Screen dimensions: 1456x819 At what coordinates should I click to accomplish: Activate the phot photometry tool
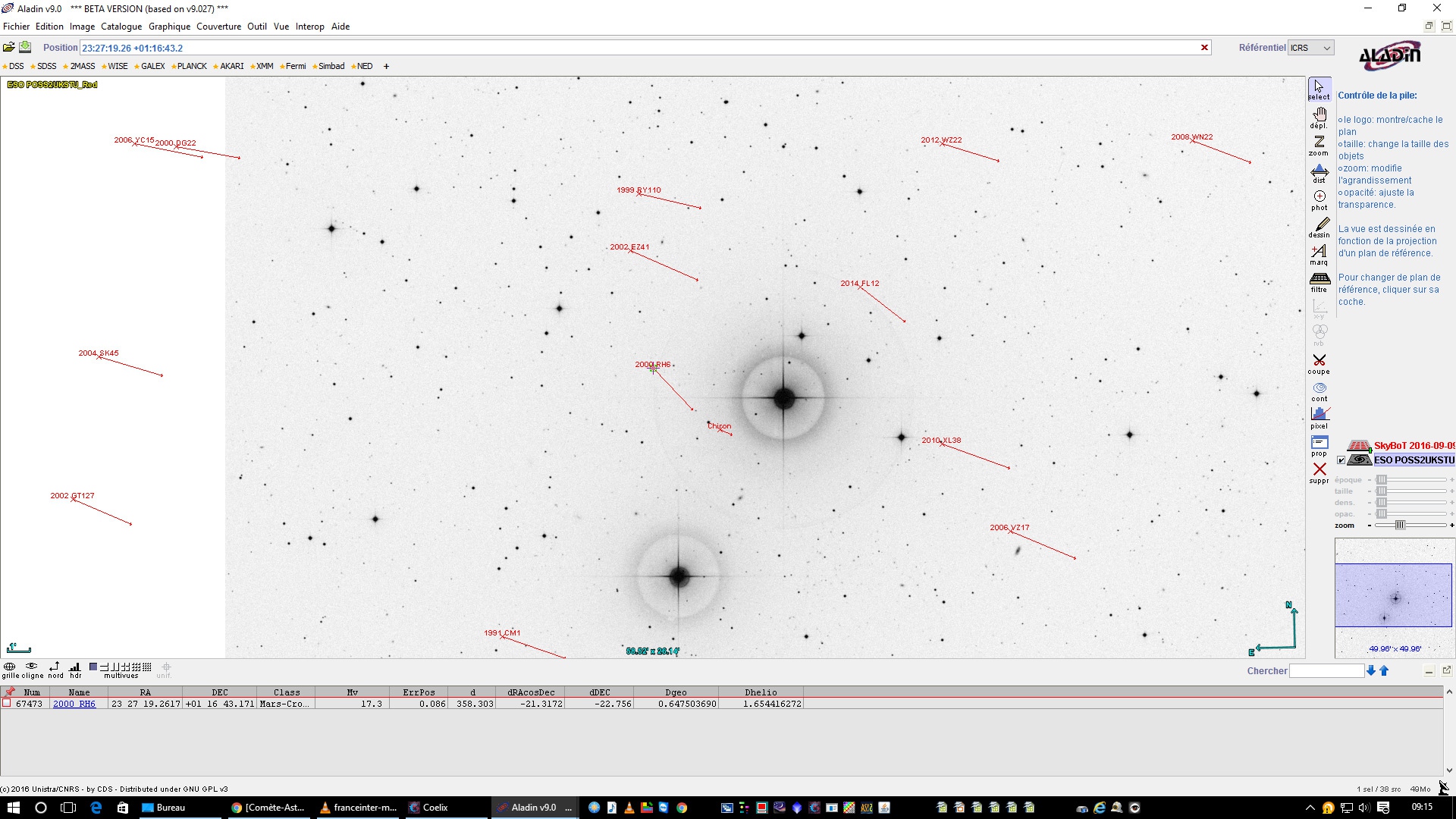[1319, 199]
